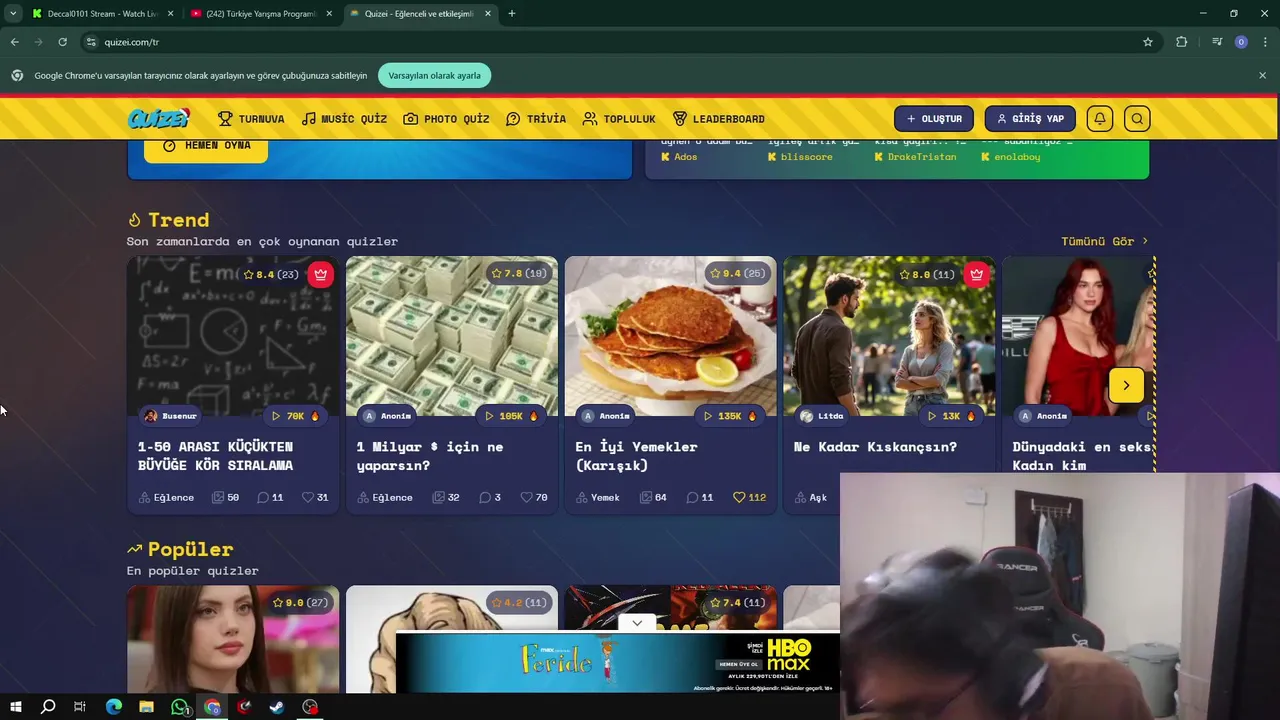Image resolution: width=1280 pixels, height=720 pixels.
Task: Bookmark this page with the star icon
Action: [x=1148, y=42]
